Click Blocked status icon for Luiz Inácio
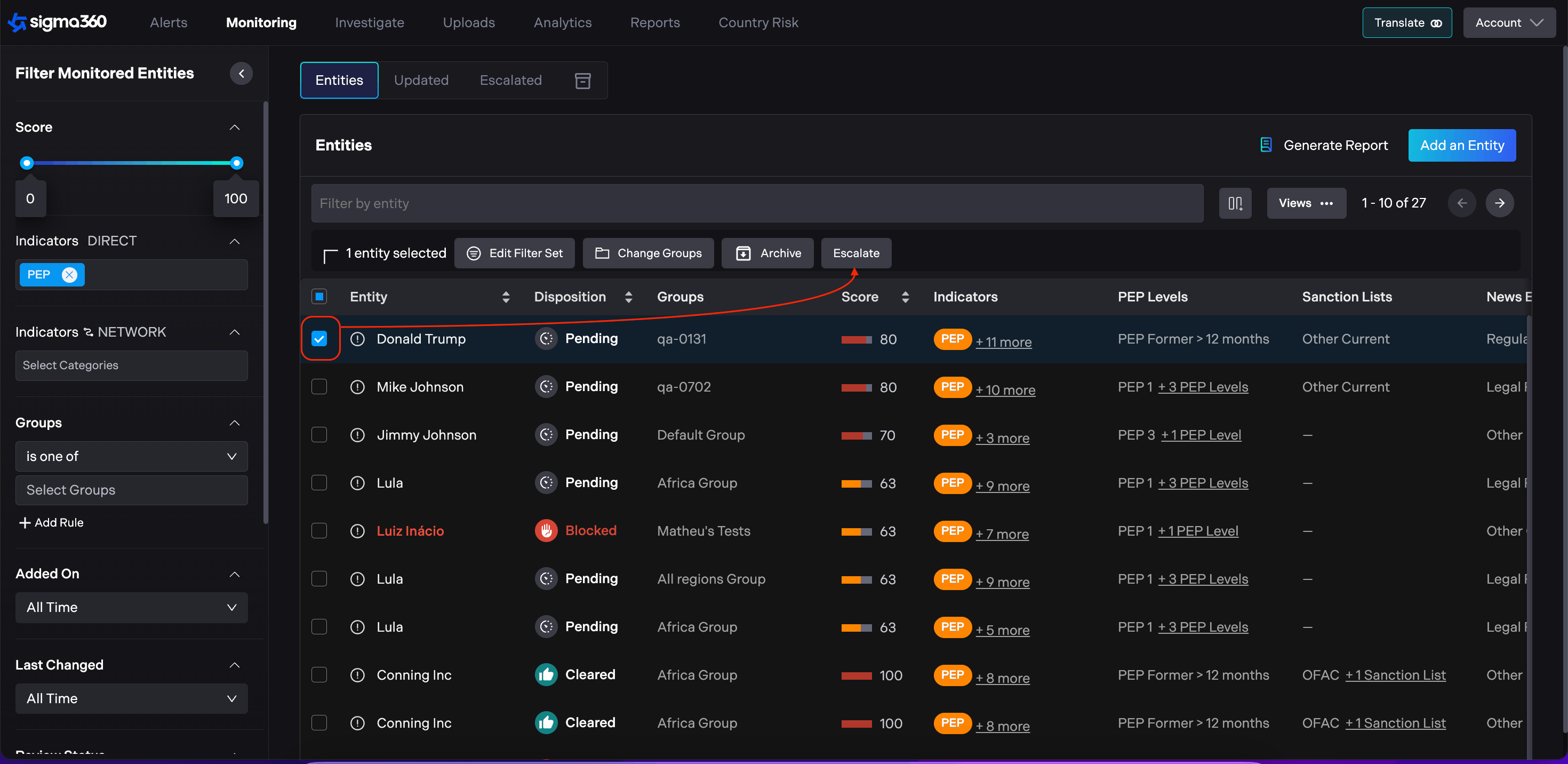The height and width of the screenshot is (764, 1568). pos(546,531)
